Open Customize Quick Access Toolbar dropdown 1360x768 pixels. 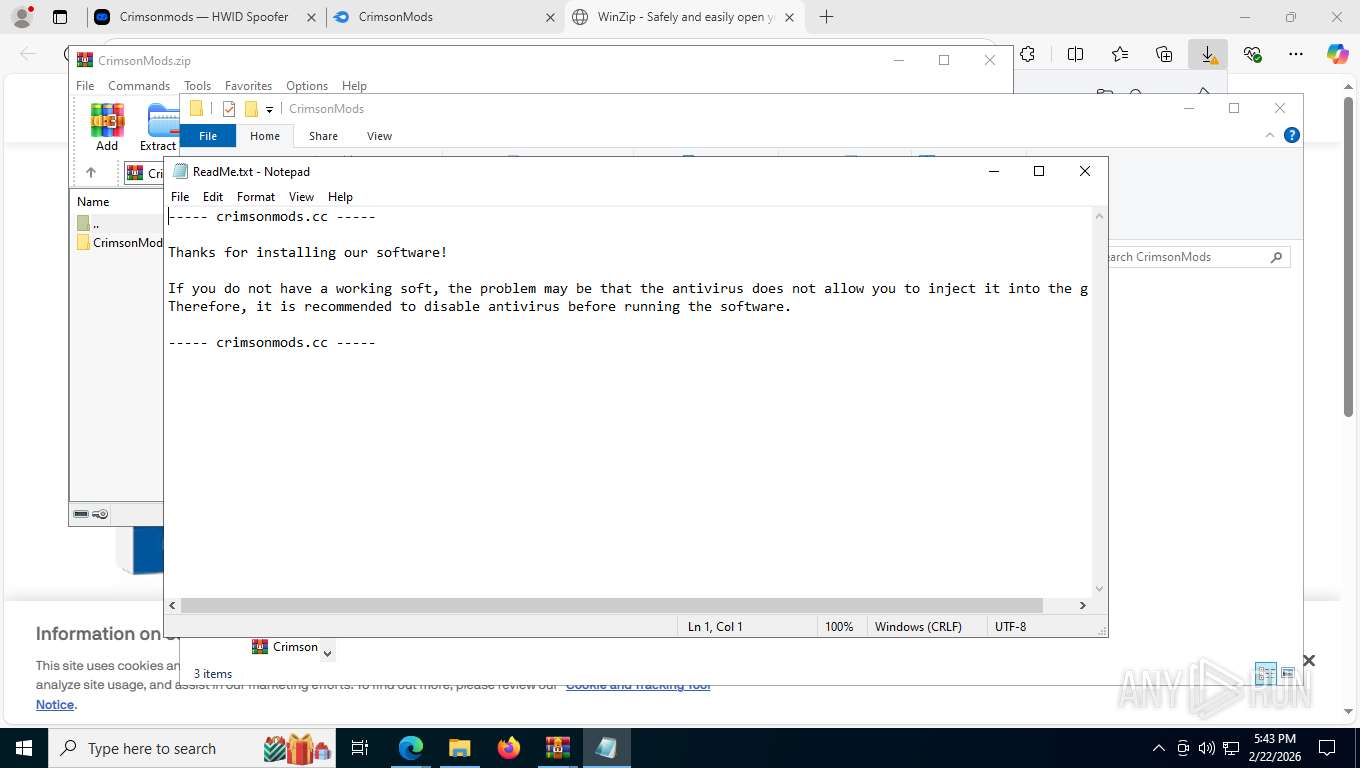[x=270, y=110]
